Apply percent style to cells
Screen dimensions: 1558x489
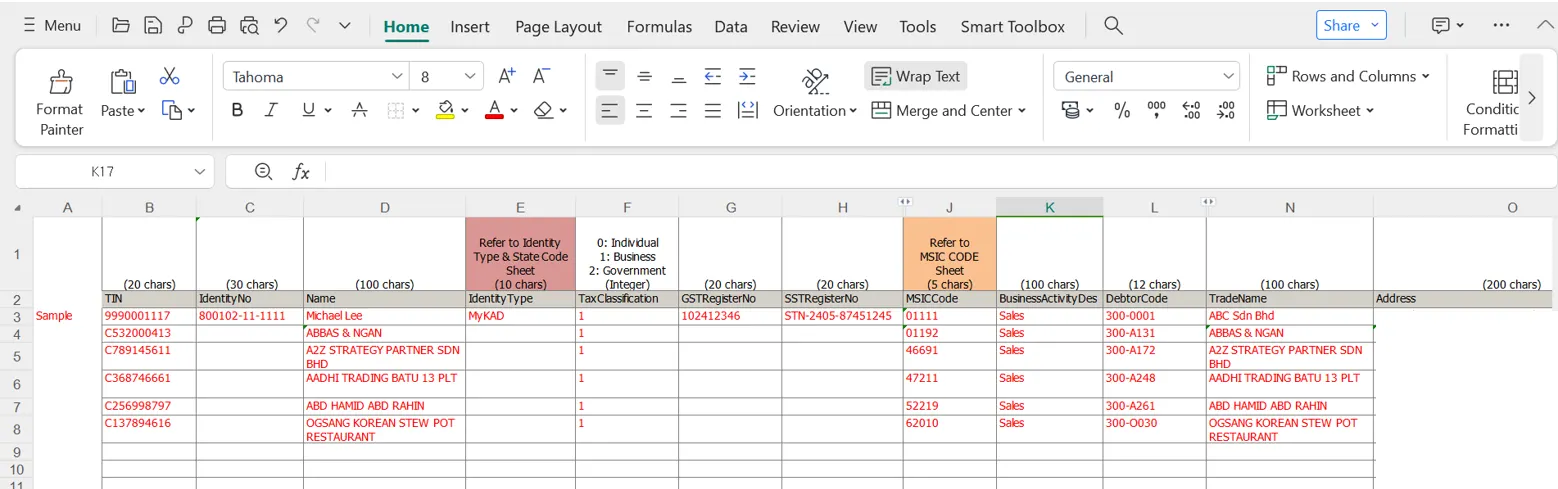click(x=1122, y=110)
